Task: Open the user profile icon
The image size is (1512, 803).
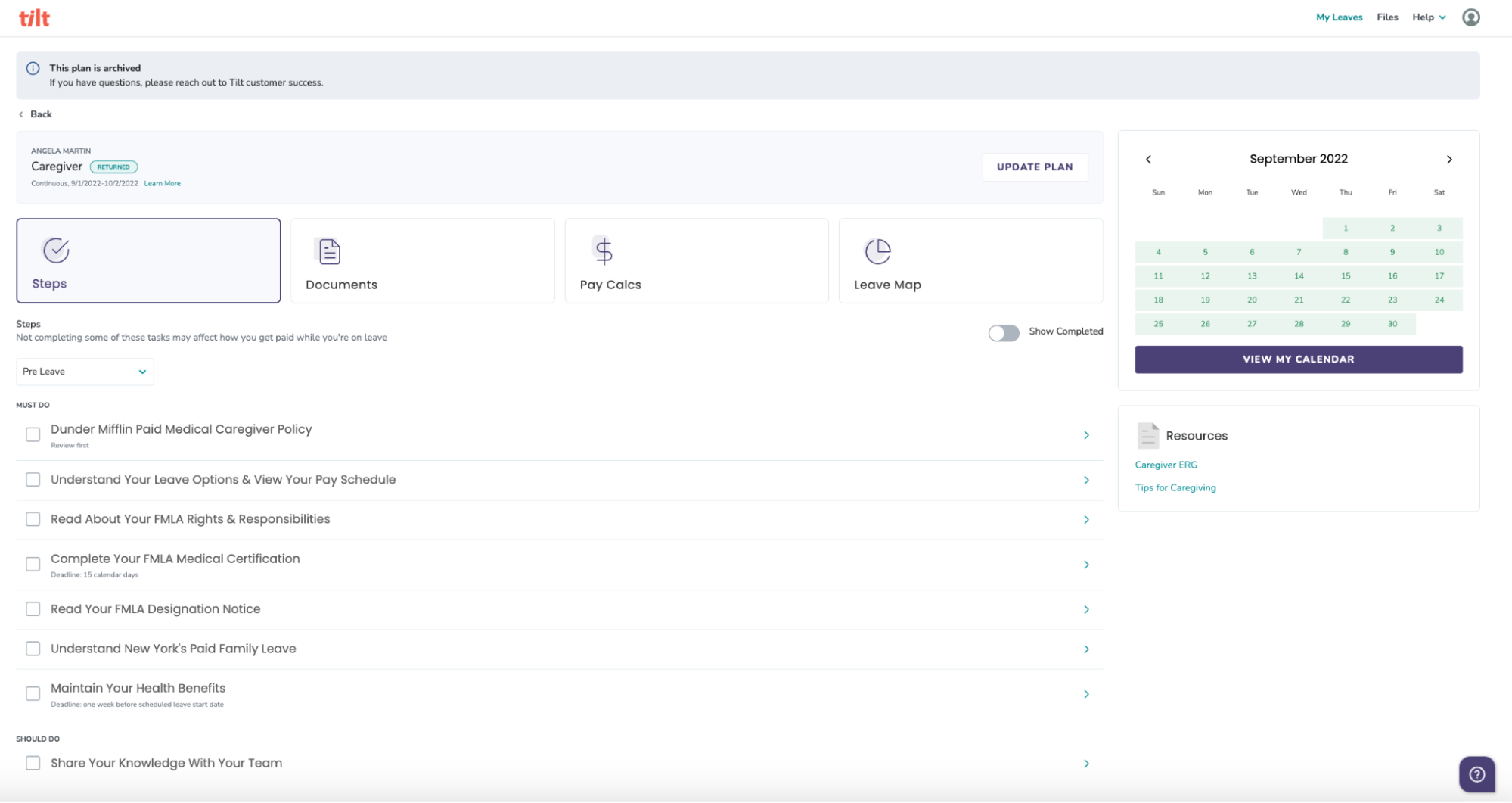Action: click(x=1470, y=17)
